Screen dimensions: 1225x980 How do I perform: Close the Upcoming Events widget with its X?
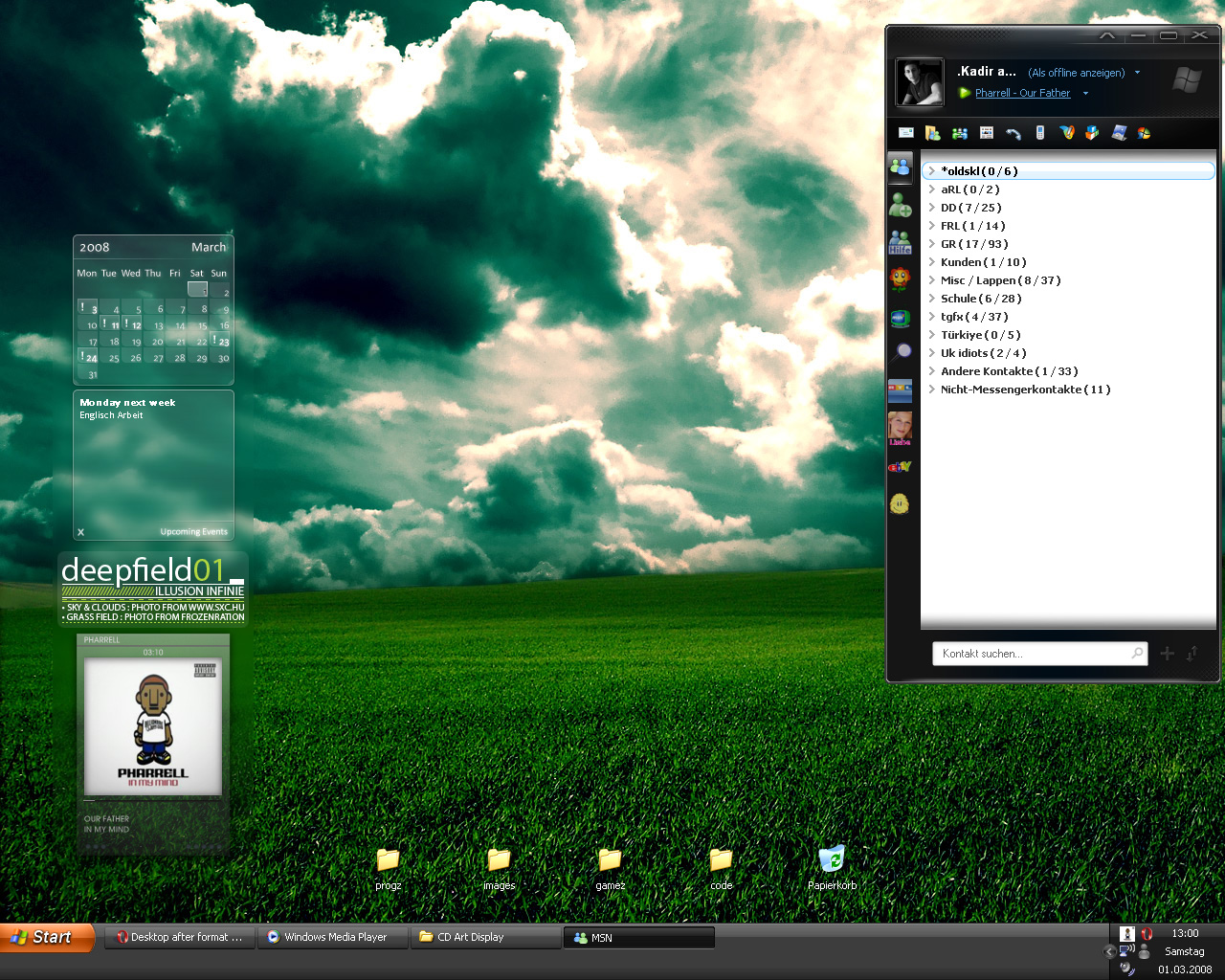click(81, 532)
